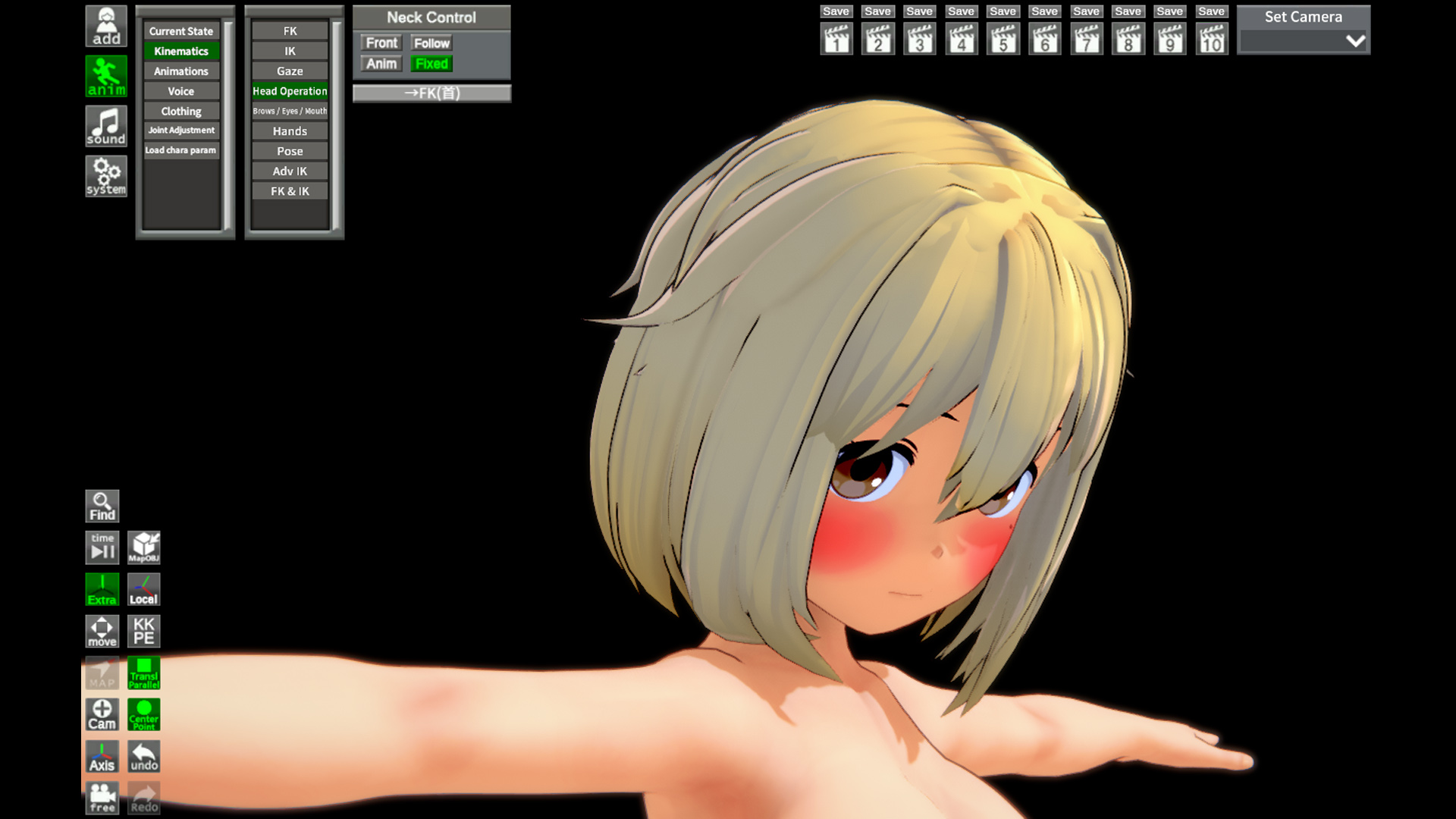
Task: Click the MapOBJ cube icon
Action: [143, 547]
